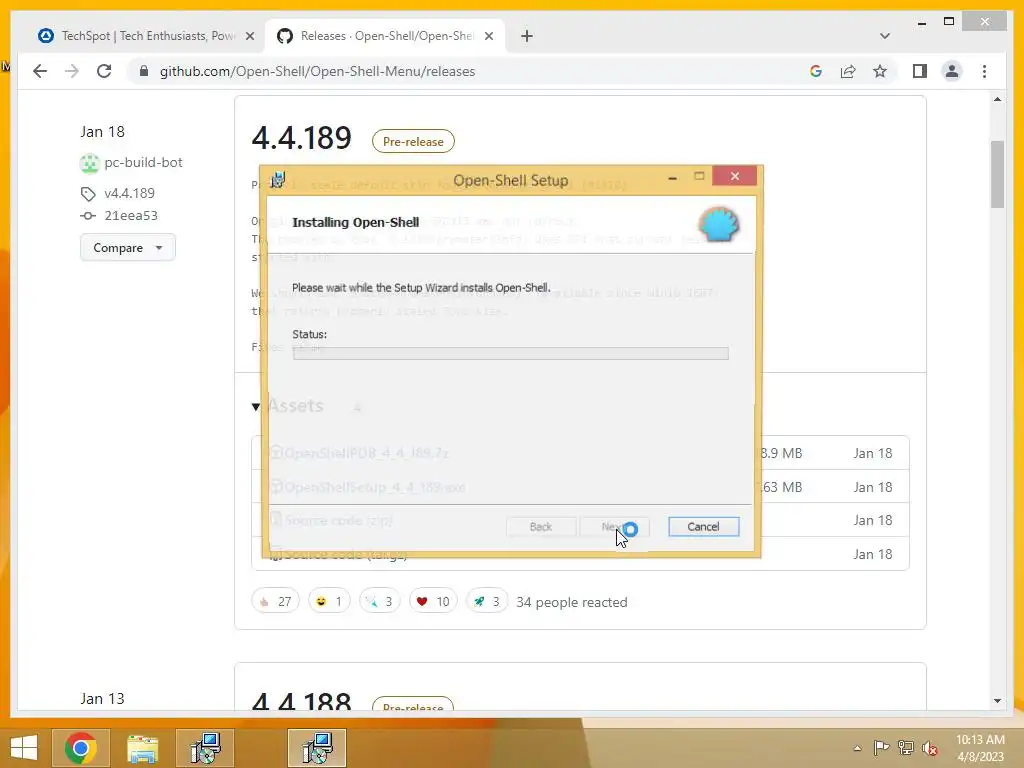The height and width of the screenshot is (768, 1024).
Task: Click the thumbs up reaction 27
Action: [275, 601]
